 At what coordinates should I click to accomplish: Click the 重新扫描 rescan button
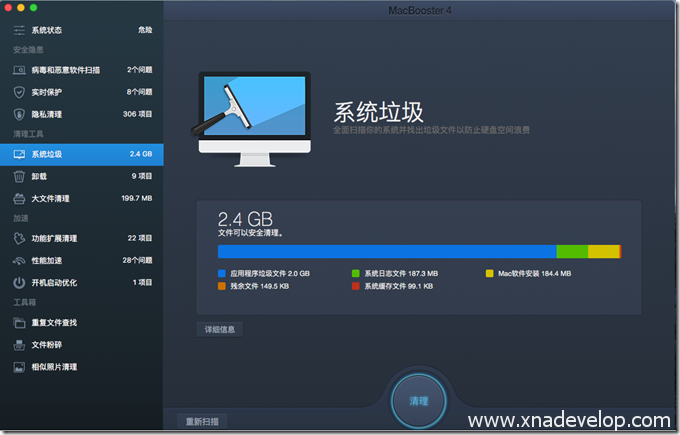point(201,421)
